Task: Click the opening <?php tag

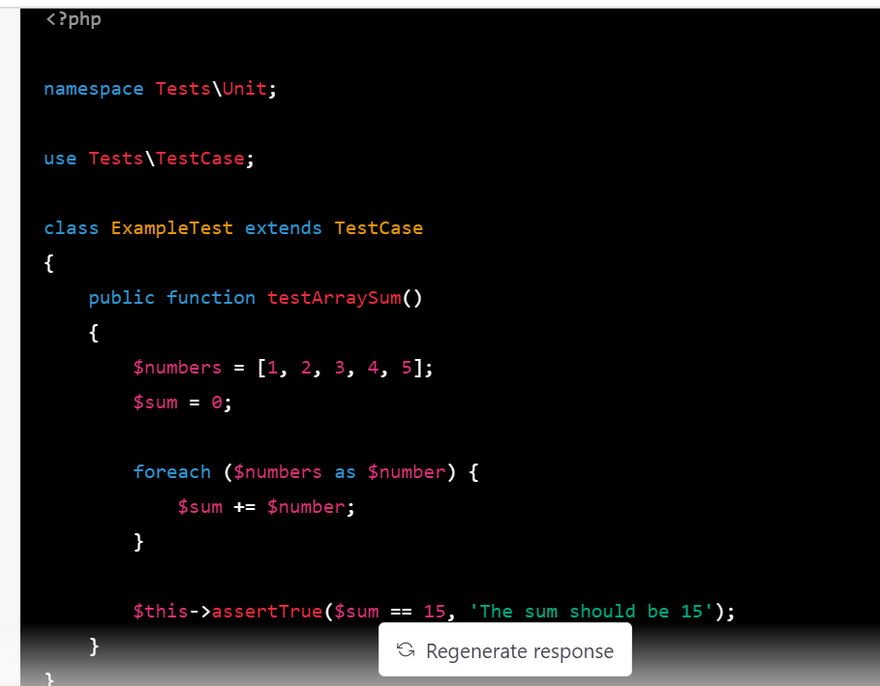Action: (x=72, y=19)
